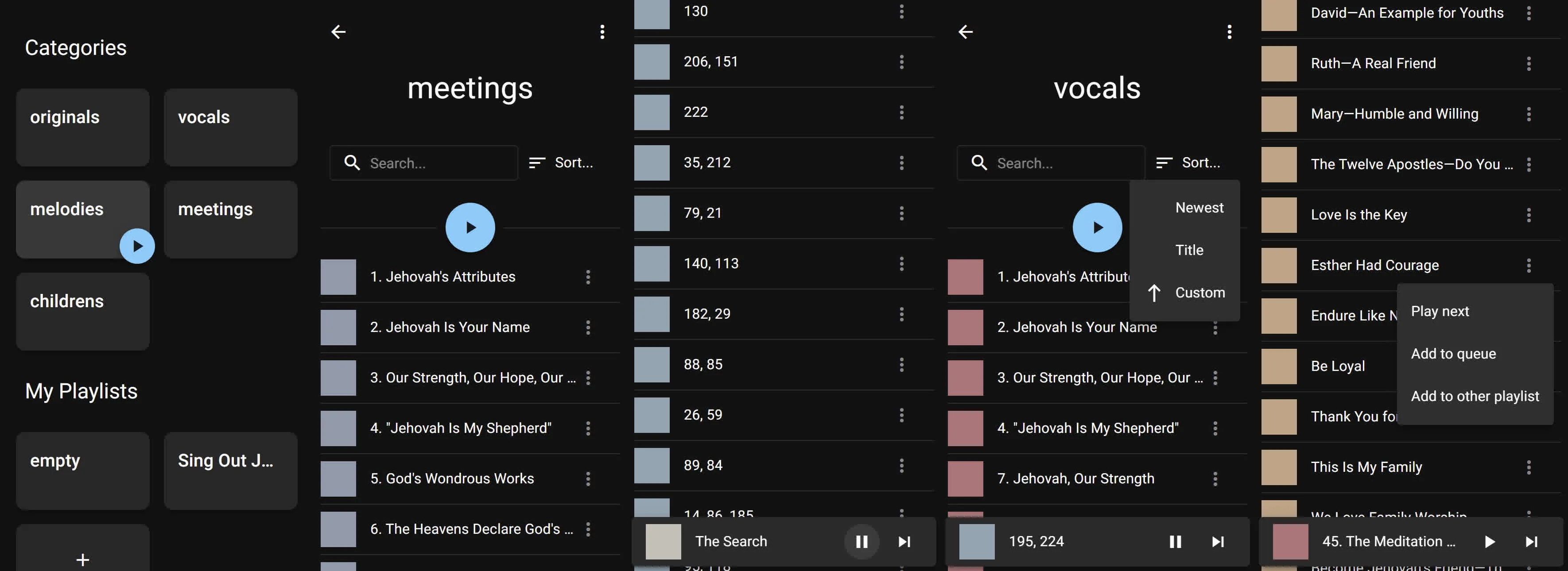Open options for David—An Example for Youths
1568x571 pixels.
point(1529,13)
